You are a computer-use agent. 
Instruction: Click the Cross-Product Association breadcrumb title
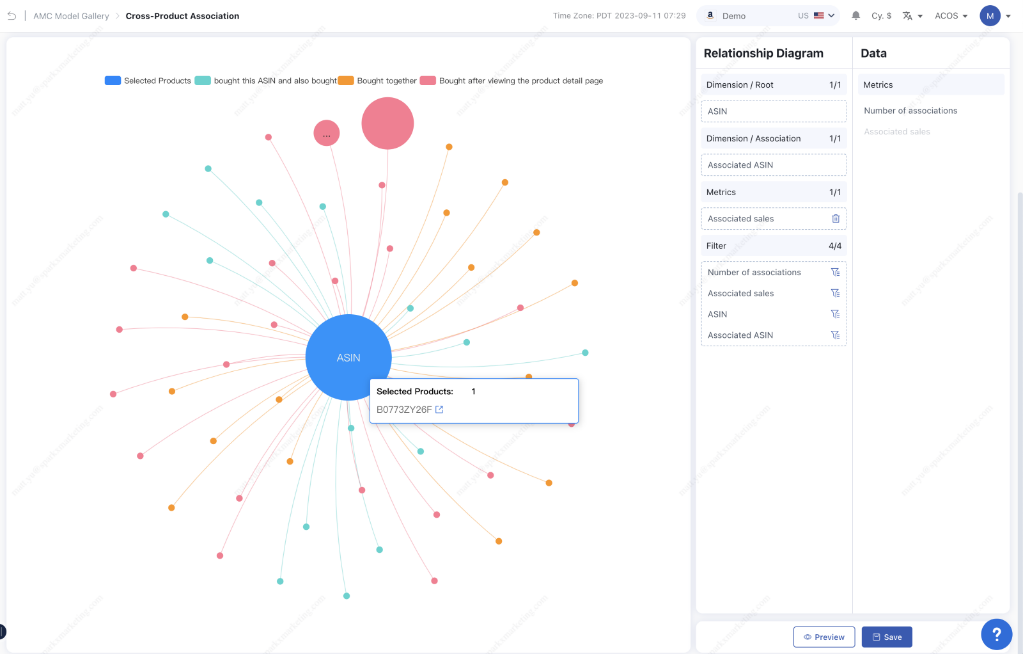tap(183, 16)
